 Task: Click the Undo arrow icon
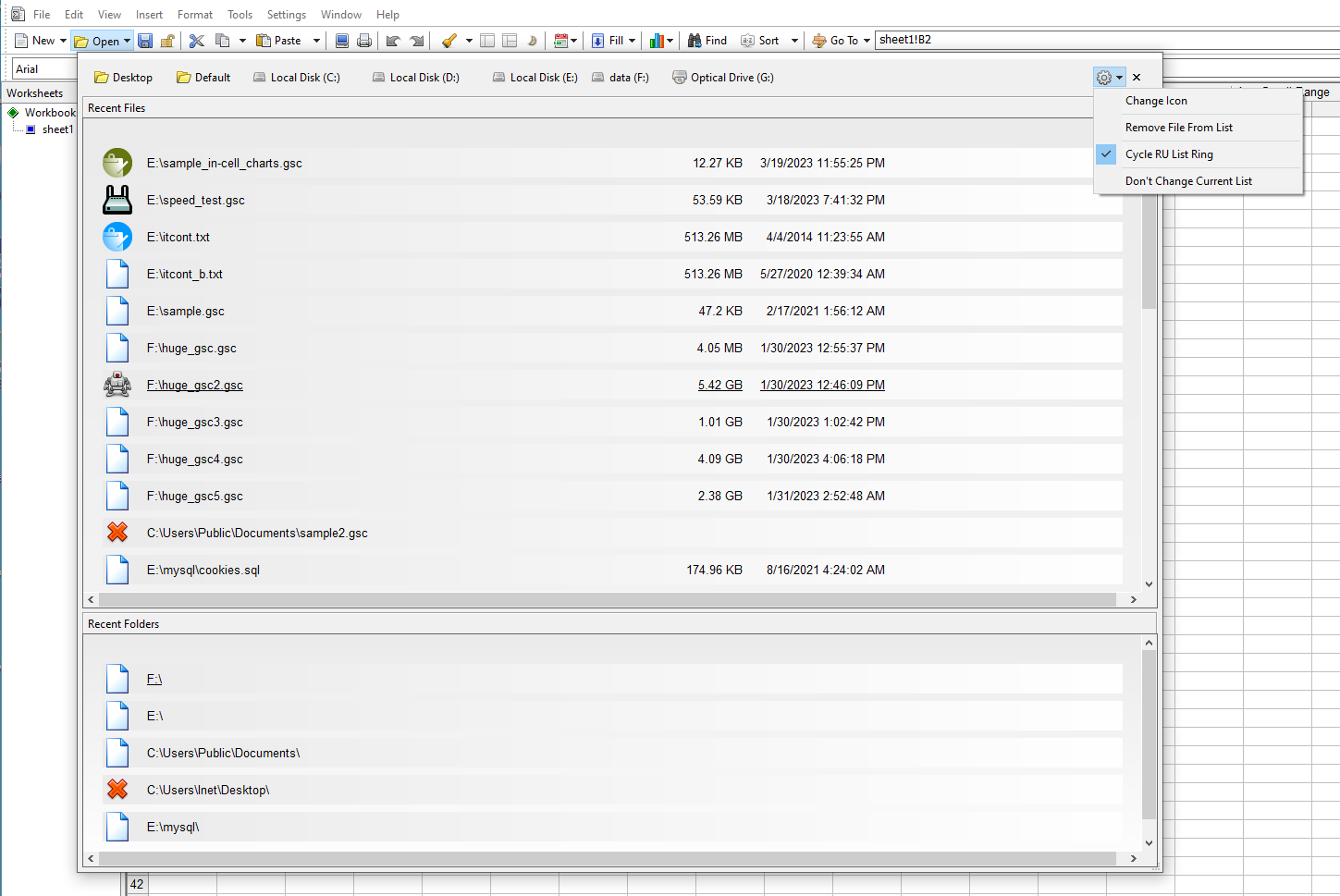pos(393,41)
